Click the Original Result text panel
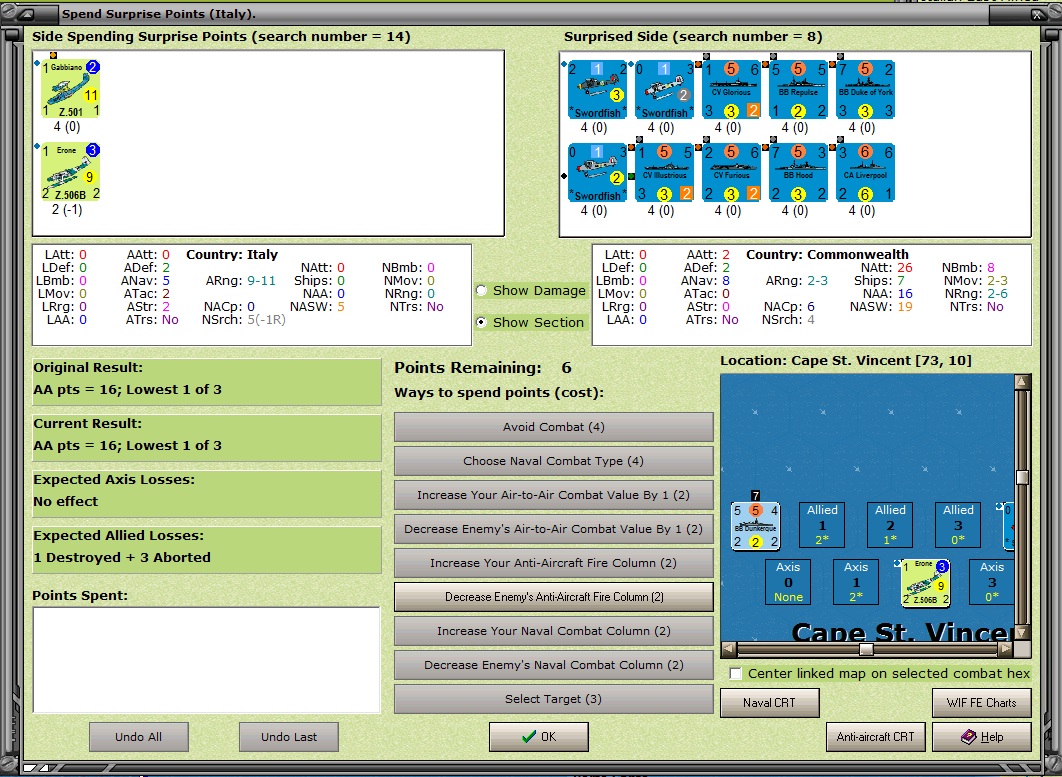The width and height of the screenshot is (1062, 777). [207, 382]
